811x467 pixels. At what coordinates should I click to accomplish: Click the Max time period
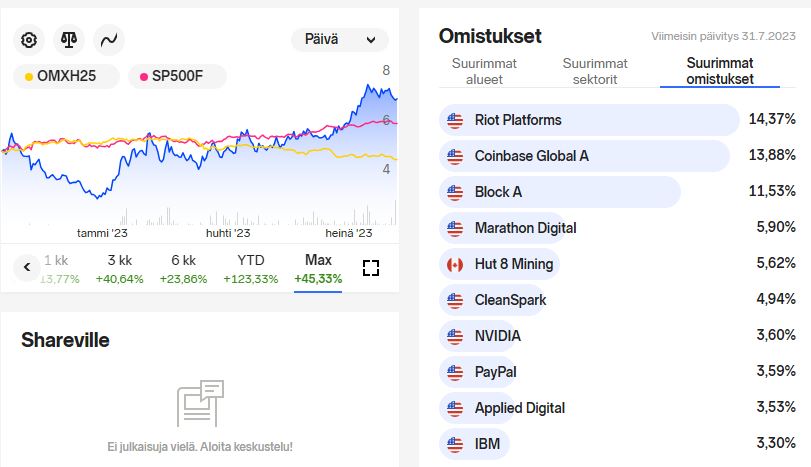pos(318,269)
